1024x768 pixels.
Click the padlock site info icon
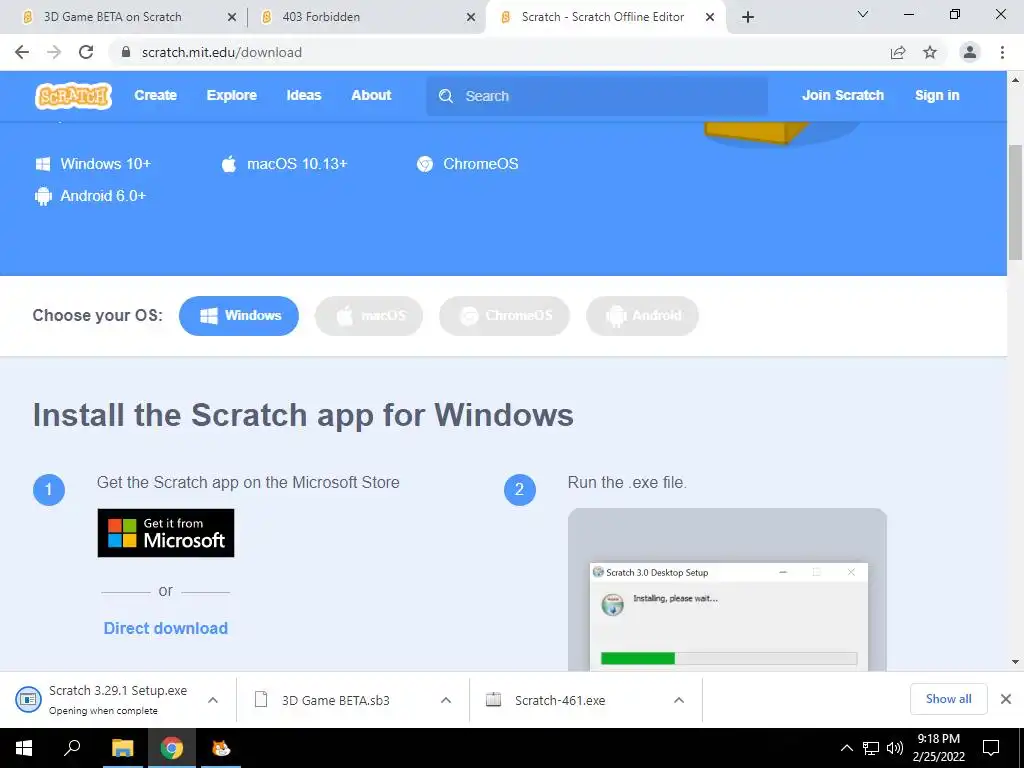(126, 52)
